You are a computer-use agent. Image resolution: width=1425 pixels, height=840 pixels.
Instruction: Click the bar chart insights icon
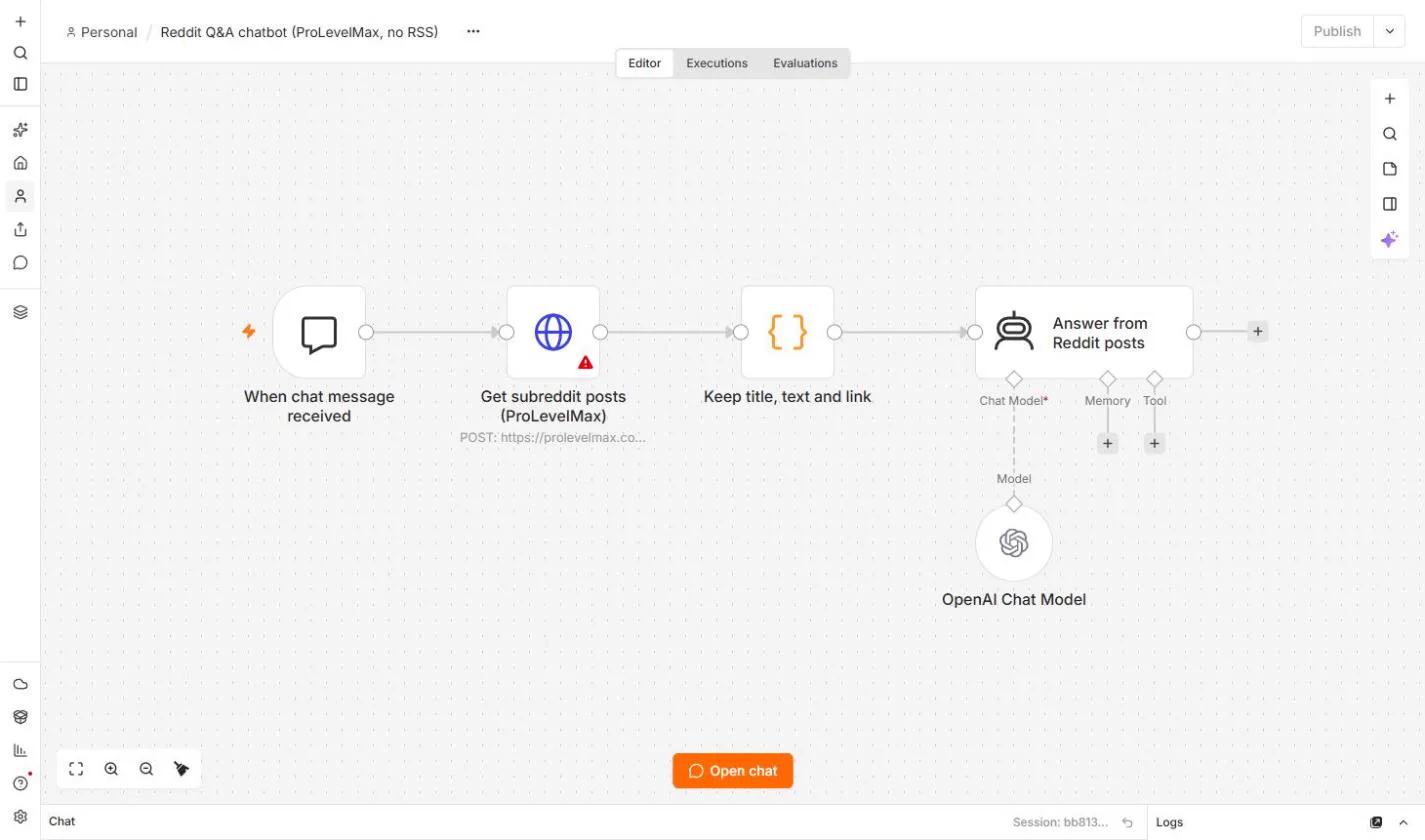(x=20, y=750)
